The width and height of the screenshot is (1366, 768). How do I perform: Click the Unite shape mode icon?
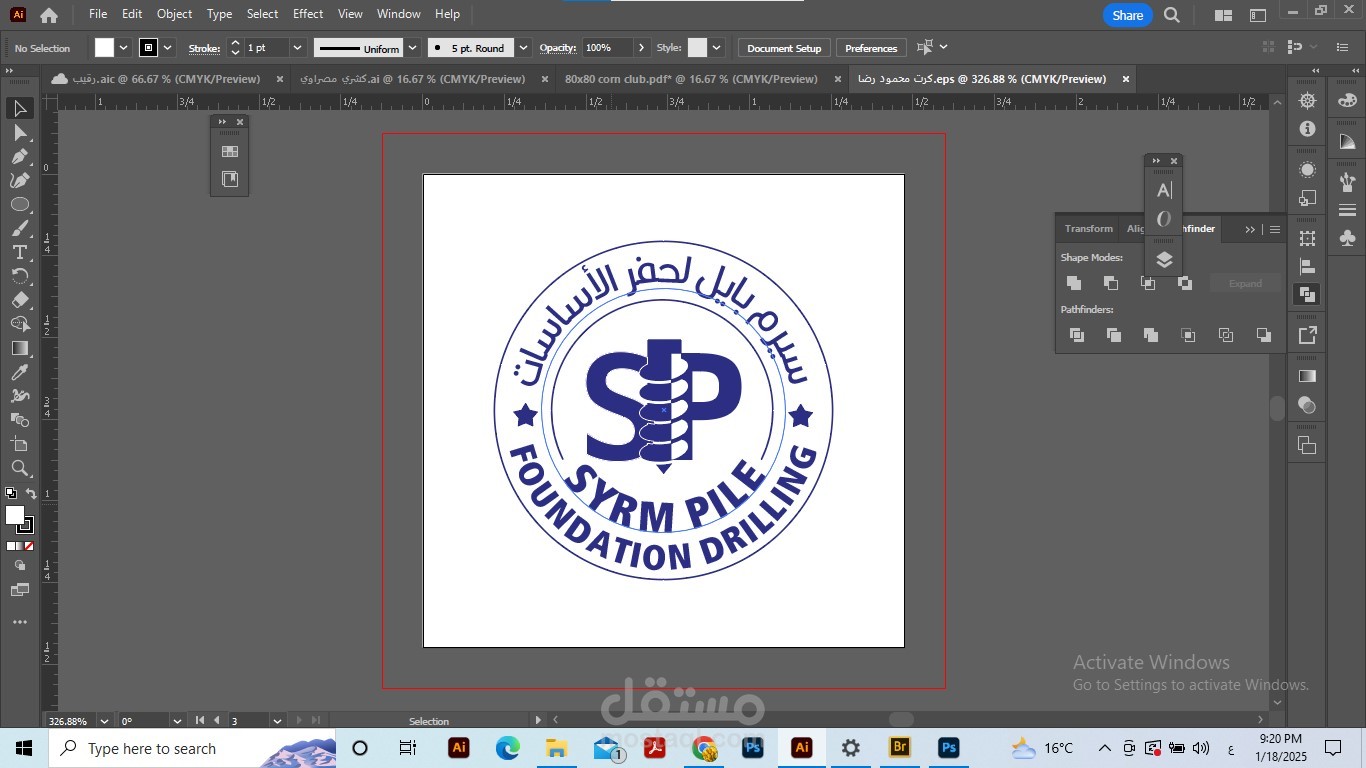click(x=1074, y=283)
